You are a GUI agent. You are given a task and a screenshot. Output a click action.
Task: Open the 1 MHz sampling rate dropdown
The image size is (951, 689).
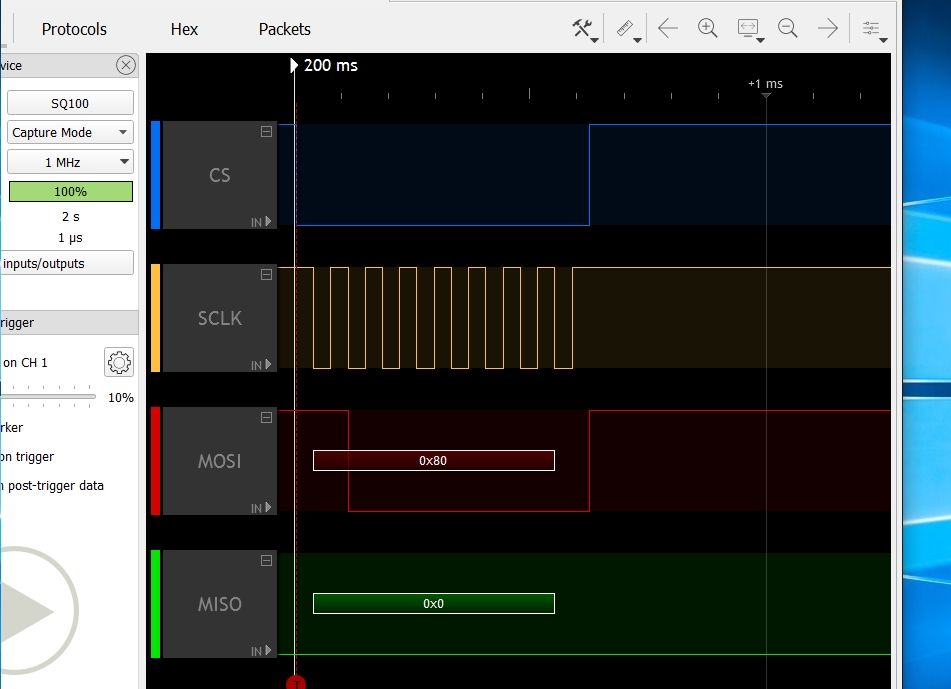pos(69,161)
